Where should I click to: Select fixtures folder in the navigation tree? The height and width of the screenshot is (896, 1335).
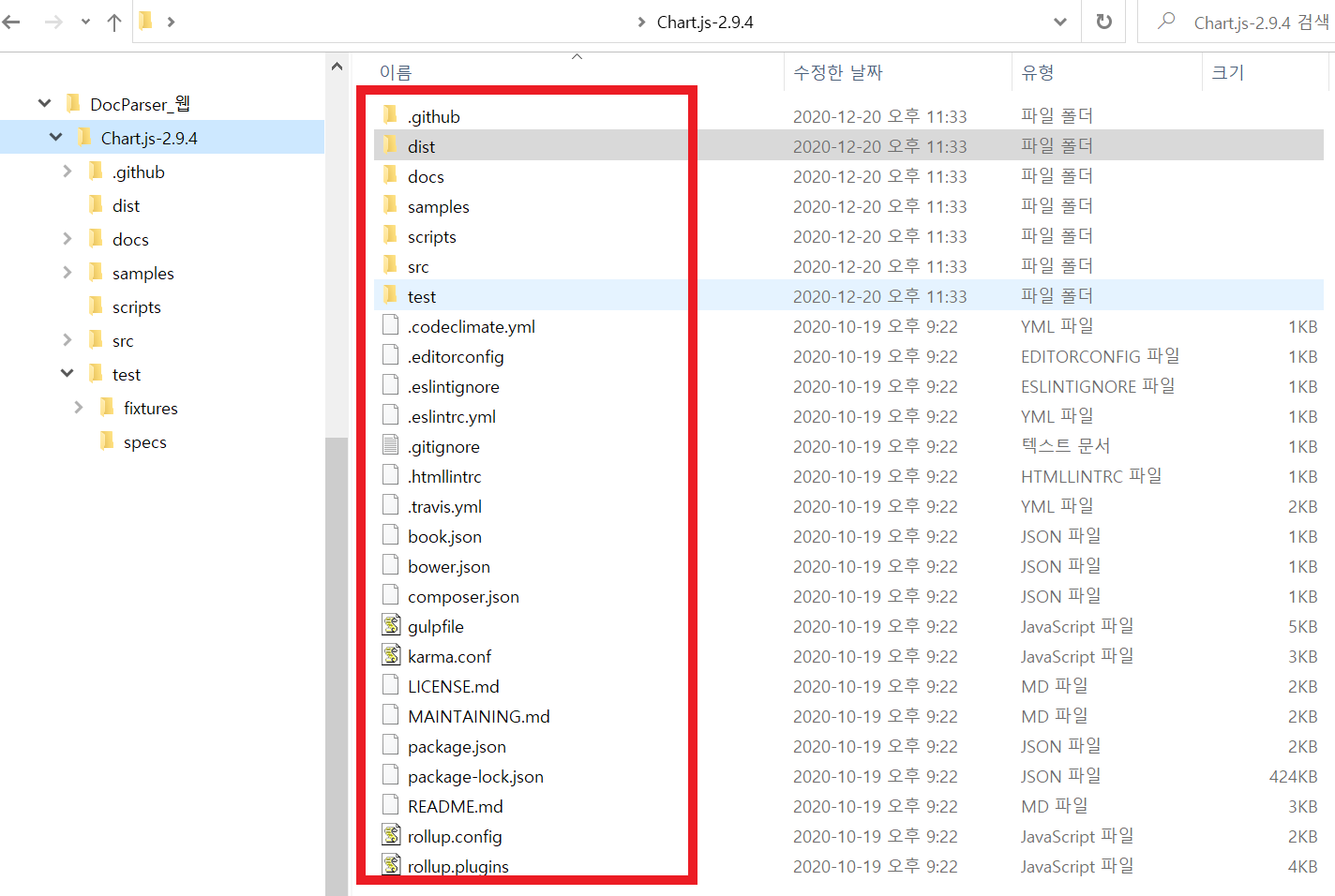151,409
